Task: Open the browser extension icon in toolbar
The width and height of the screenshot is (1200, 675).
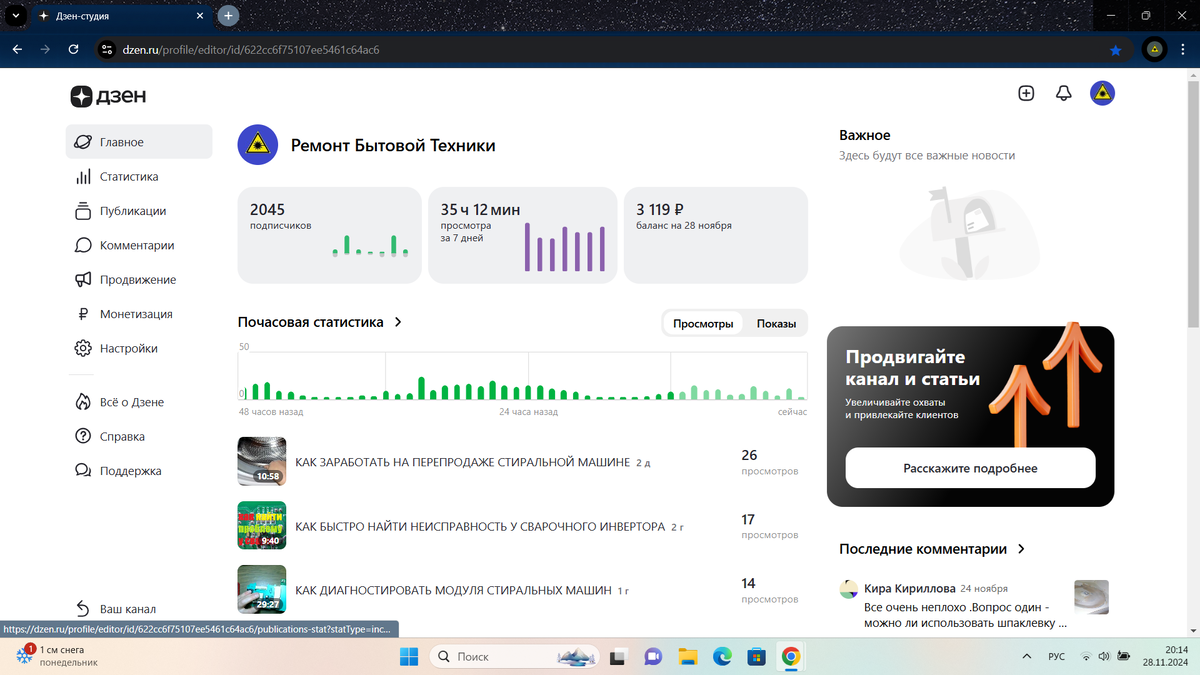Action: (x=1154, y=49)
